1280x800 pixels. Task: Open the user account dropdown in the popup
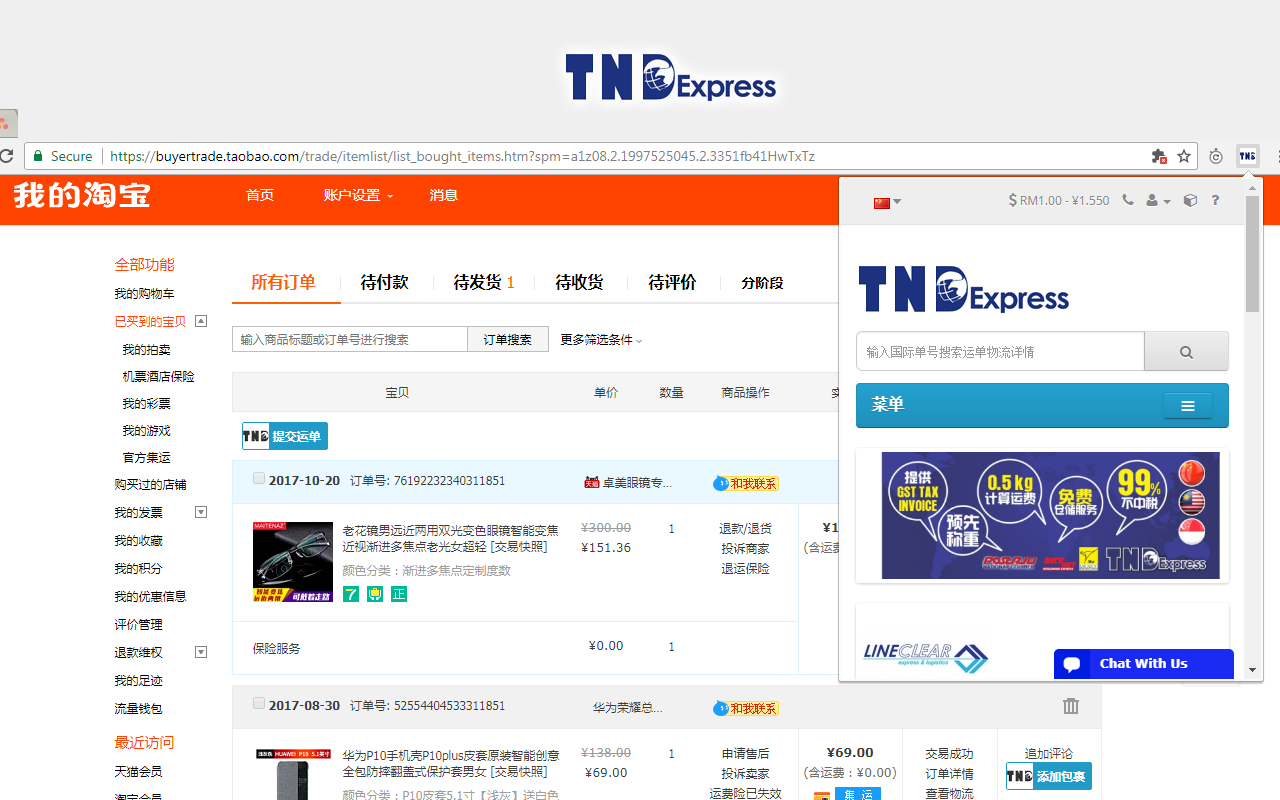(x=1158, y=200)
